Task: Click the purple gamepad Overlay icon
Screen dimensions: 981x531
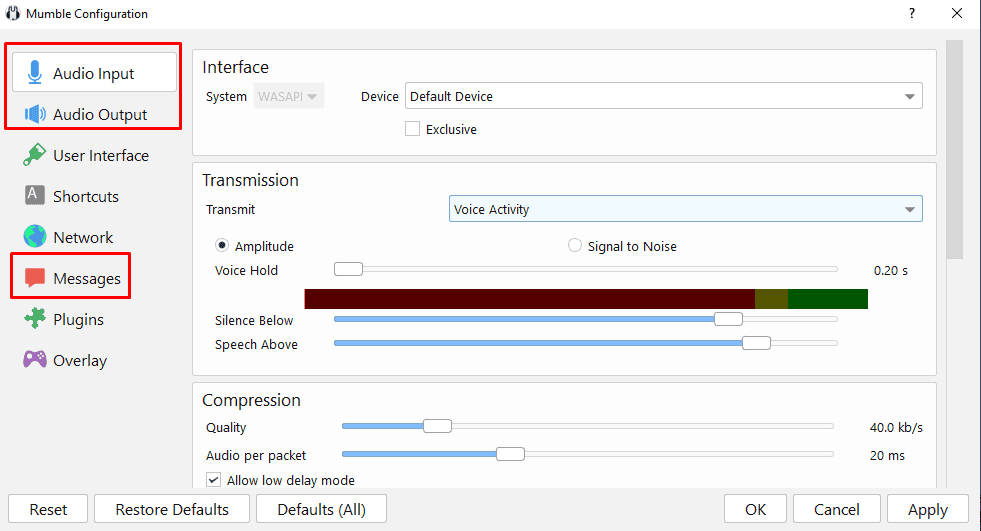Action: (35, 359)
